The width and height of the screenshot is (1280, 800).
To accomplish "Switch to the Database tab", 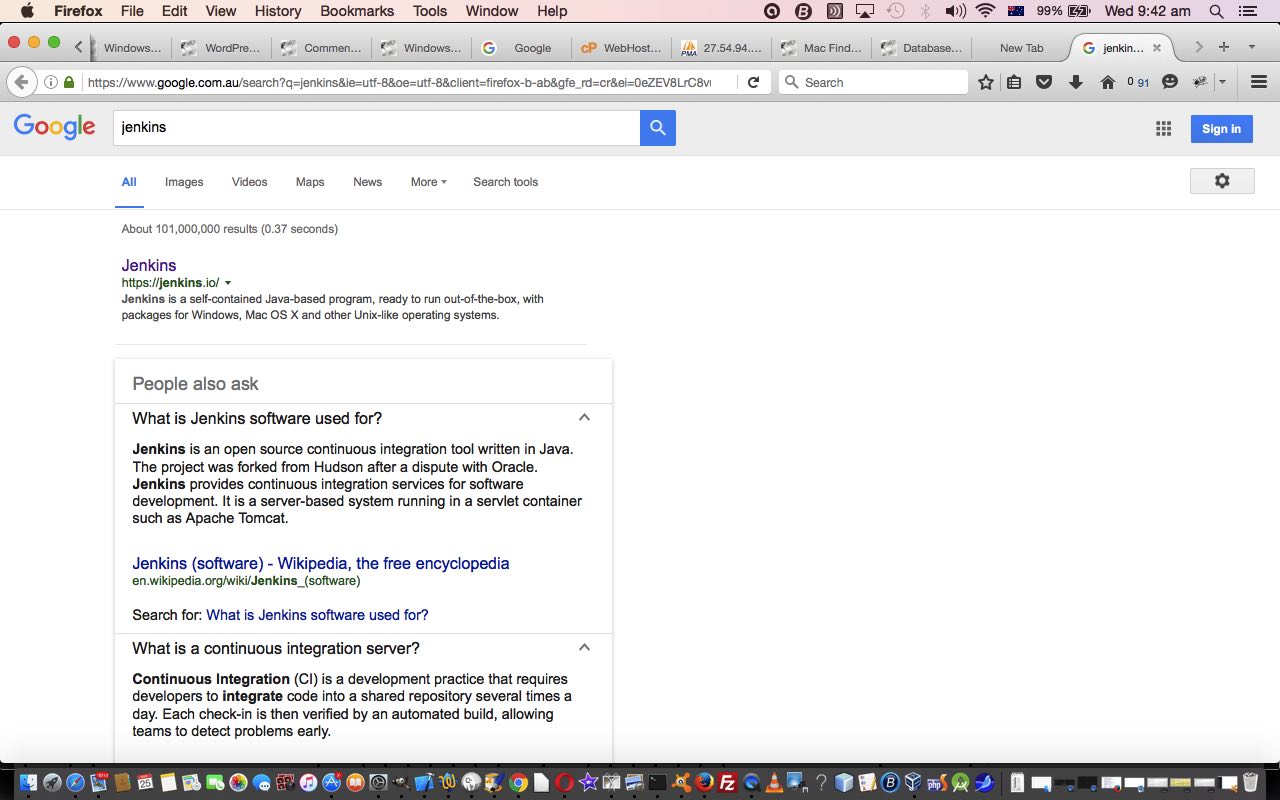I will [x=921, y=47].
